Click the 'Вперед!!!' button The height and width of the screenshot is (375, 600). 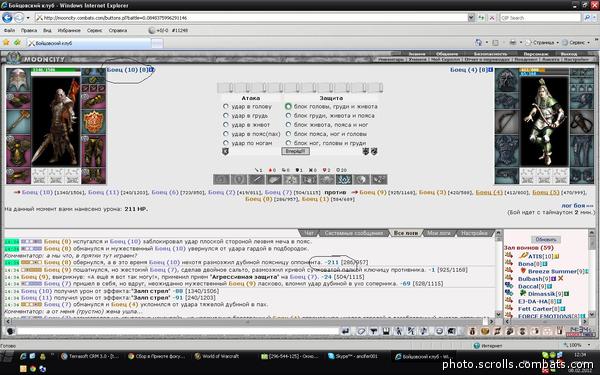pyautogui.click(x=295, y=152)
